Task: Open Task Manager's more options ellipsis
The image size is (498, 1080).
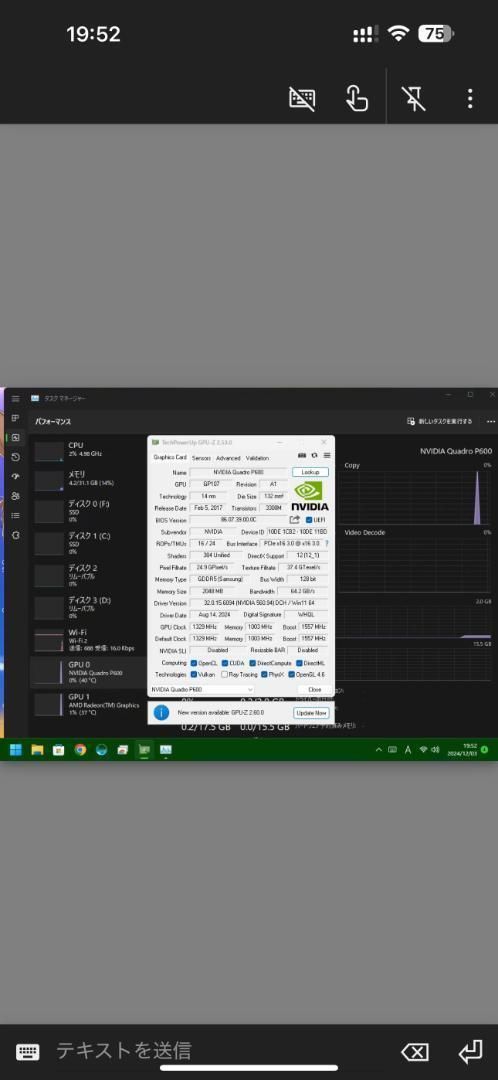Action: pos(491,421)
